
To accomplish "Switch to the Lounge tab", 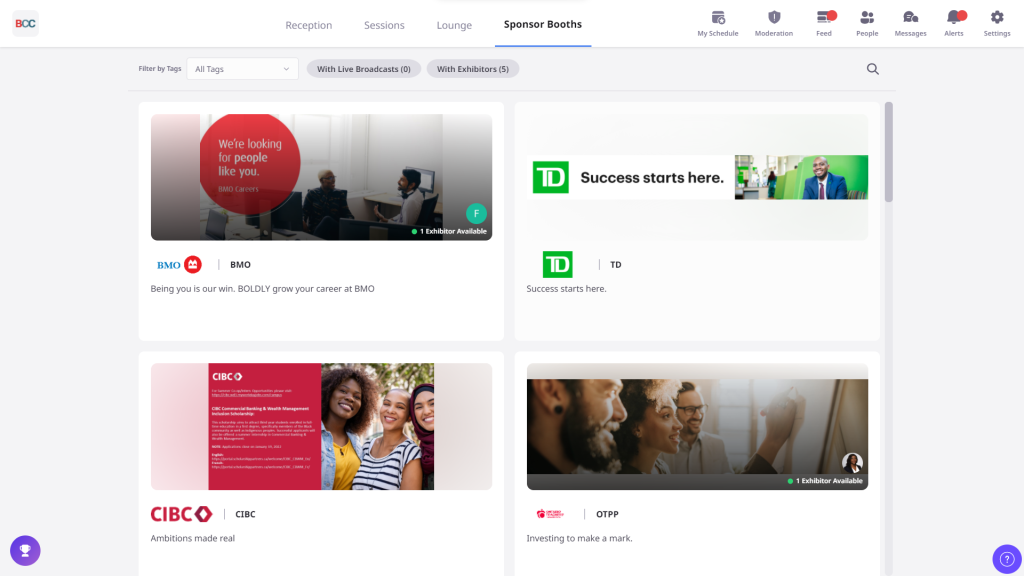I will (x=454, y=25).
